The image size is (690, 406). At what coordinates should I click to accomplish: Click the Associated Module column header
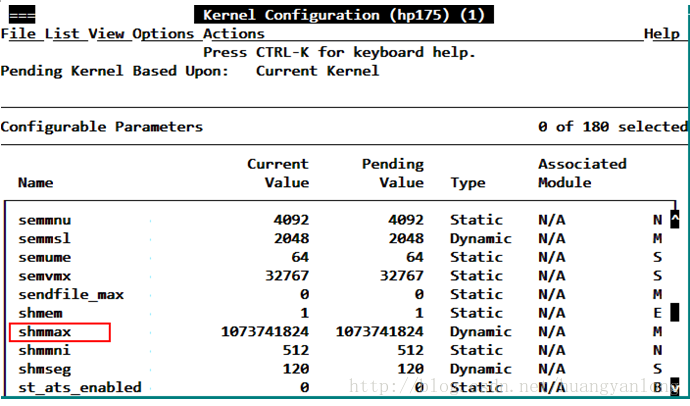tap(582, 173)
